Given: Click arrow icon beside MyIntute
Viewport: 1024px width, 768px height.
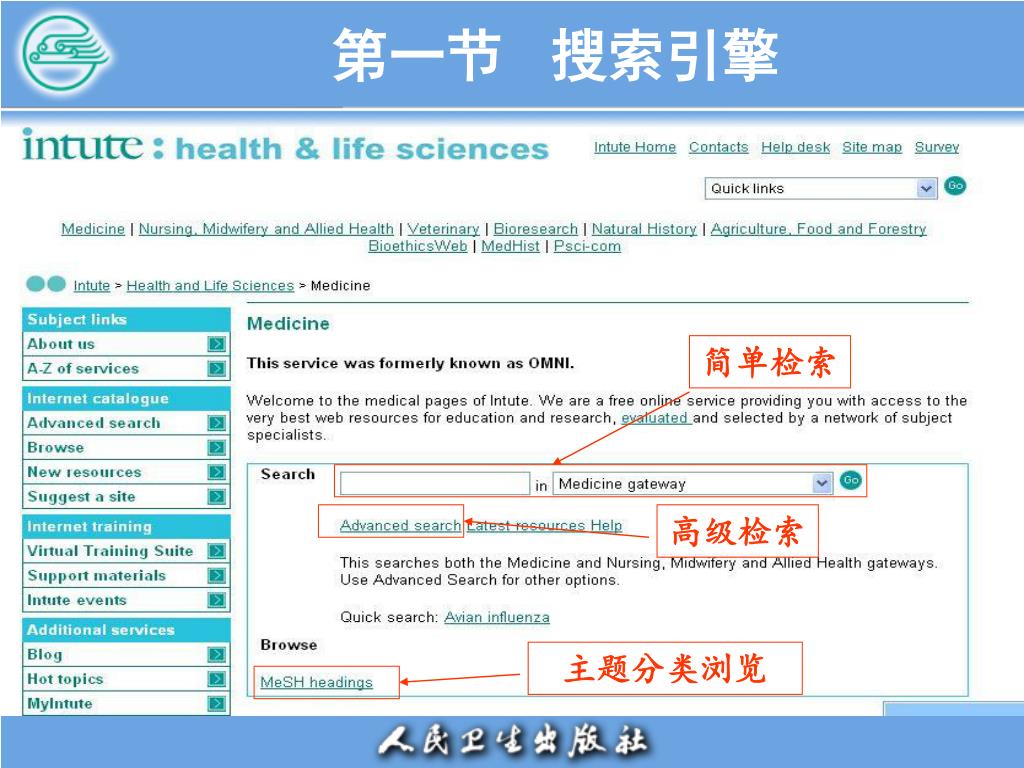Looking at the screenshot, I should click(217, 704).
